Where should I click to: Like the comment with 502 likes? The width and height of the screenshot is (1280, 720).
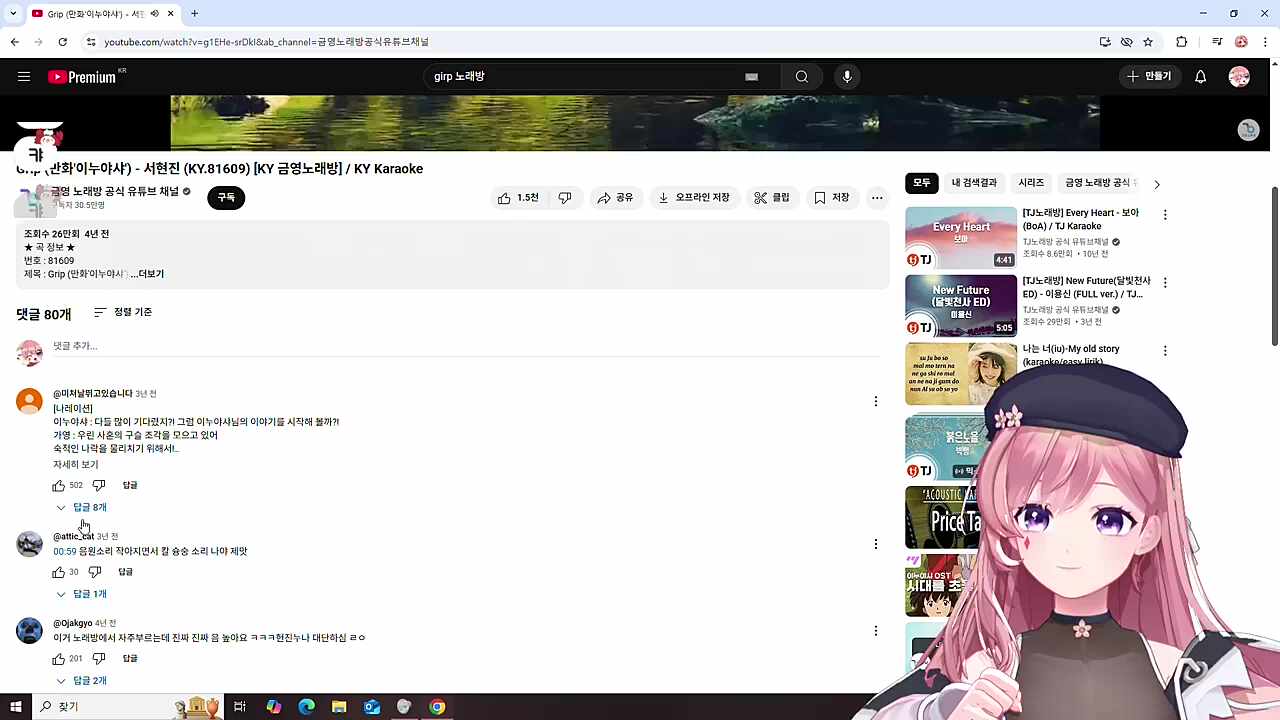[58, 485]
